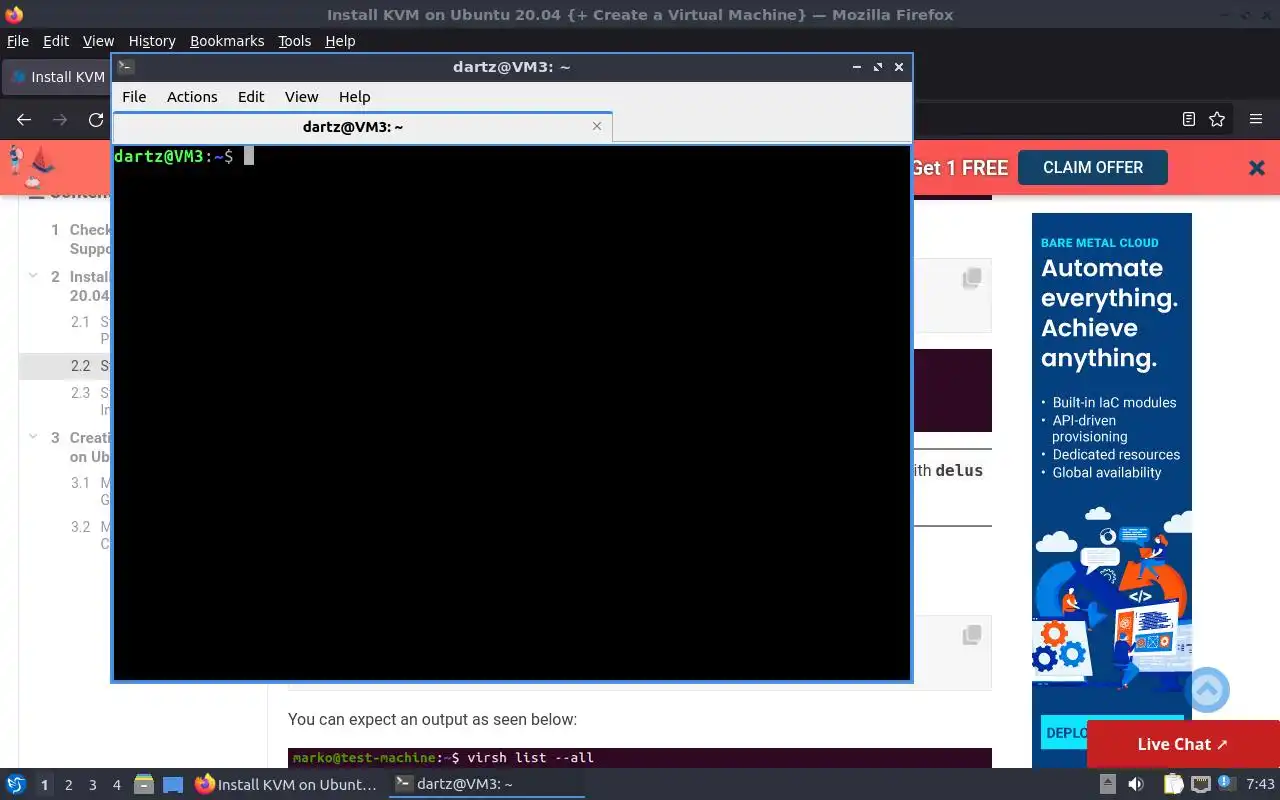Go to contents item 3.2

90,535
